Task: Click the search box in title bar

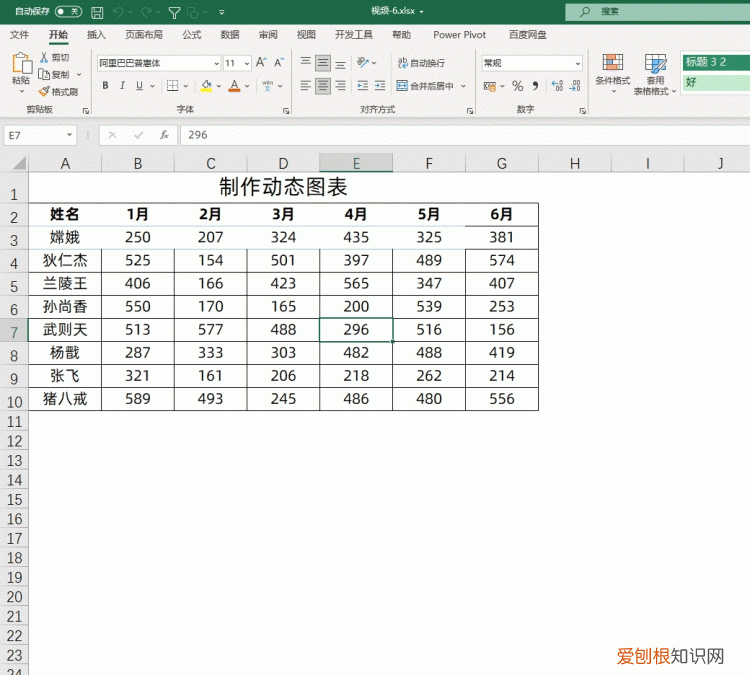Action: pos(658,12)
